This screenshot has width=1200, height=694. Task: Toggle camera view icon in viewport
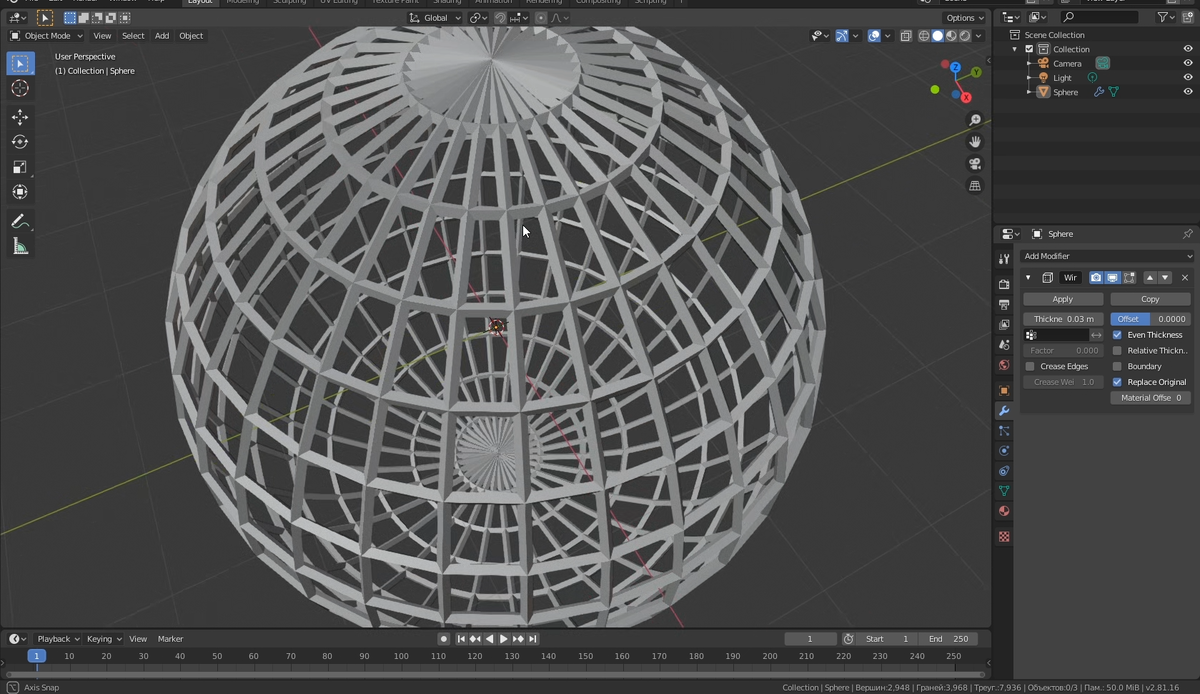pyautogui.click(x=975, y=164)
